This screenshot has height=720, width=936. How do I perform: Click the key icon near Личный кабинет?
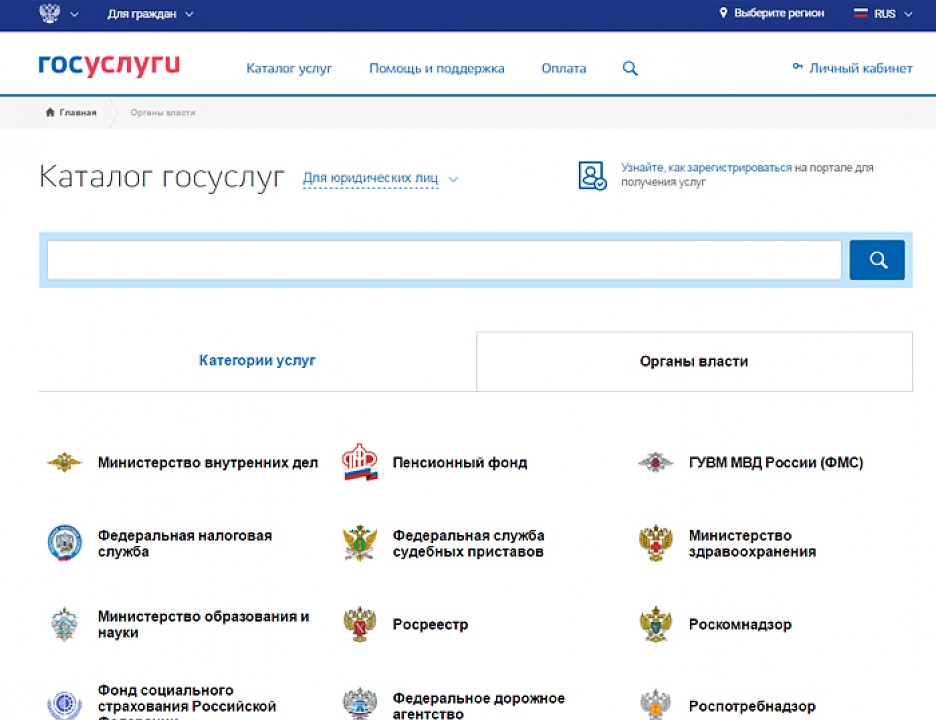pyautogui.click(x=798, y=66)
